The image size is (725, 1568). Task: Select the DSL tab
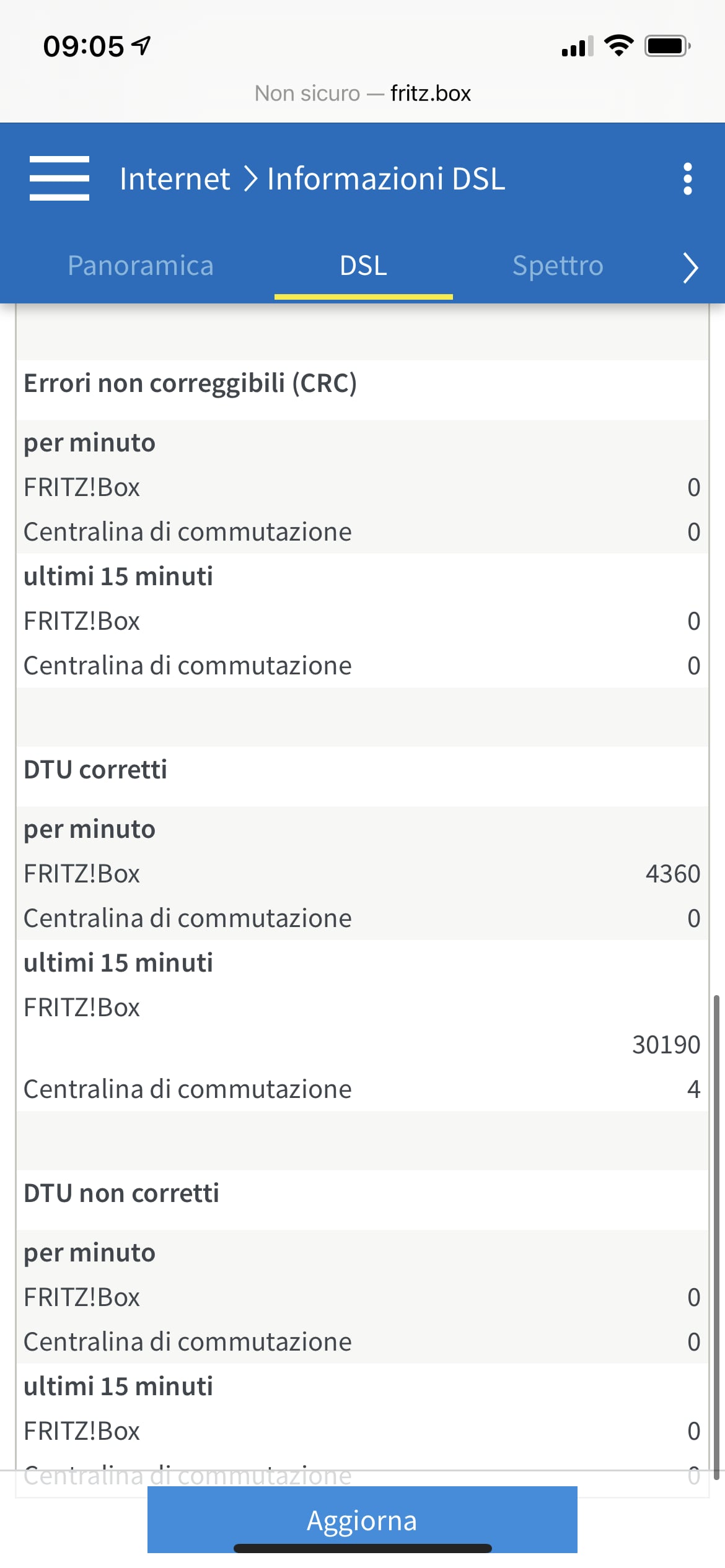point(363,266)
